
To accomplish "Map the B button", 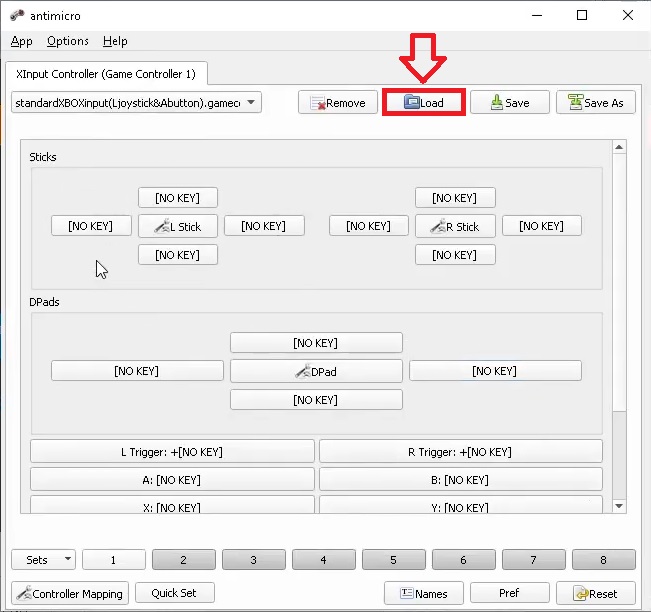I will pos(460,480).
